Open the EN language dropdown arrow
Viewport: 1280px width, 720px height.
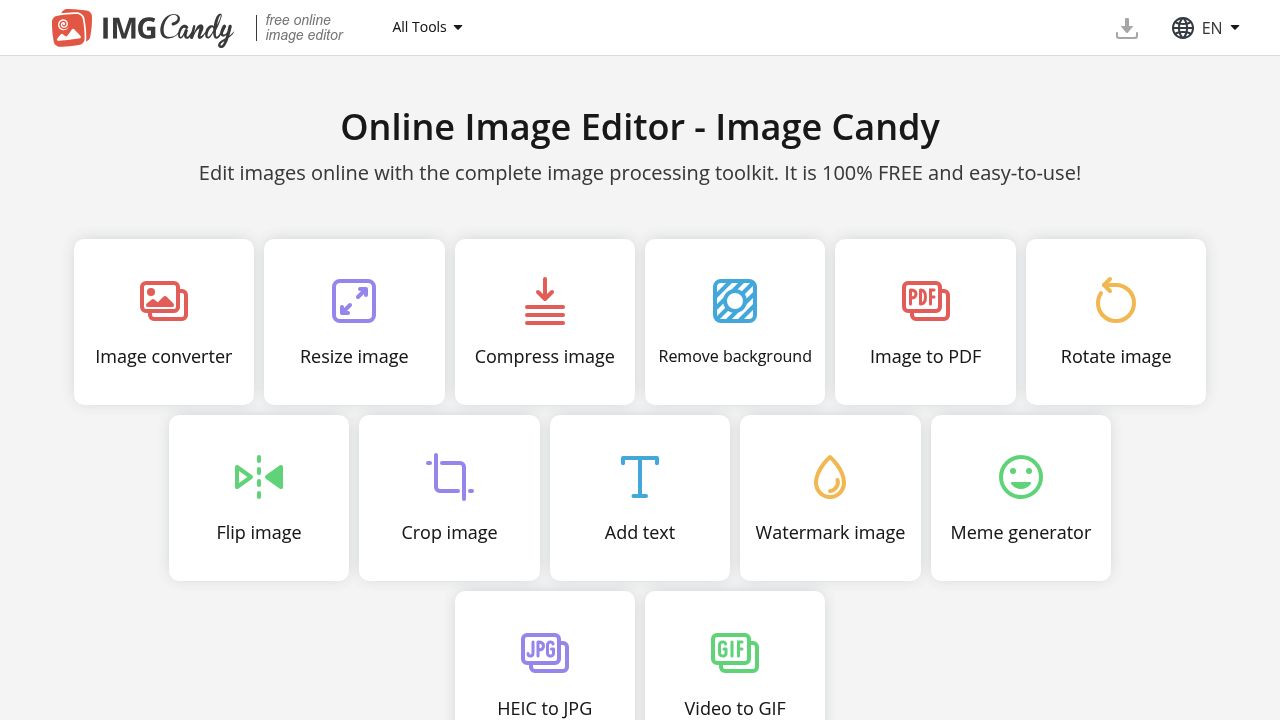[1235, 28]
